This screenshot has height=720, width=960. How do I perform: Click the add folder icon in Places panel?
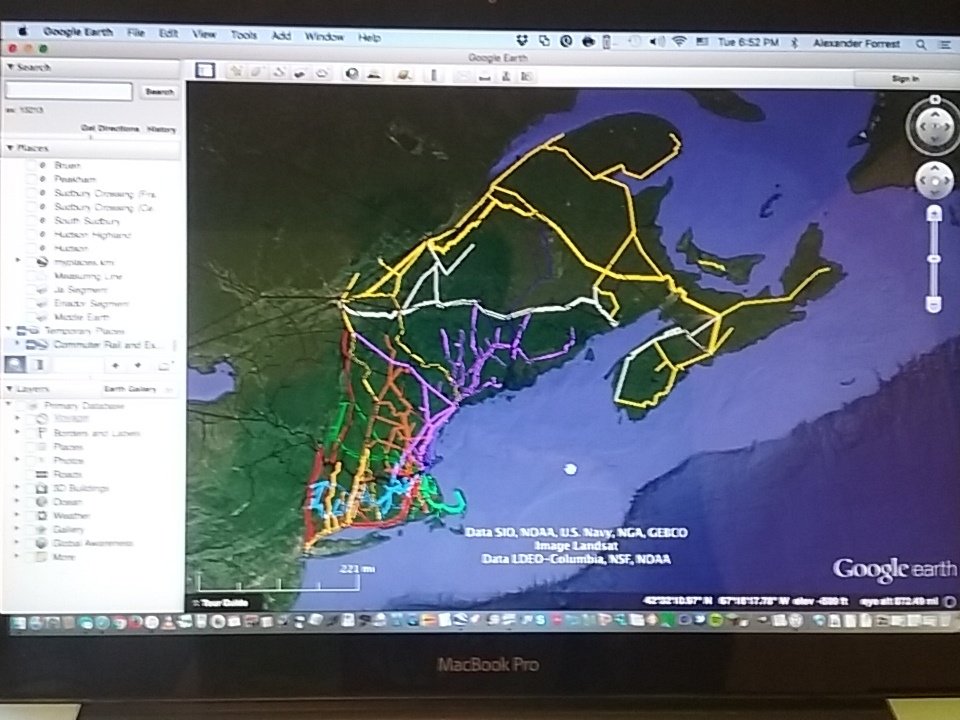[x=164, y=366]
